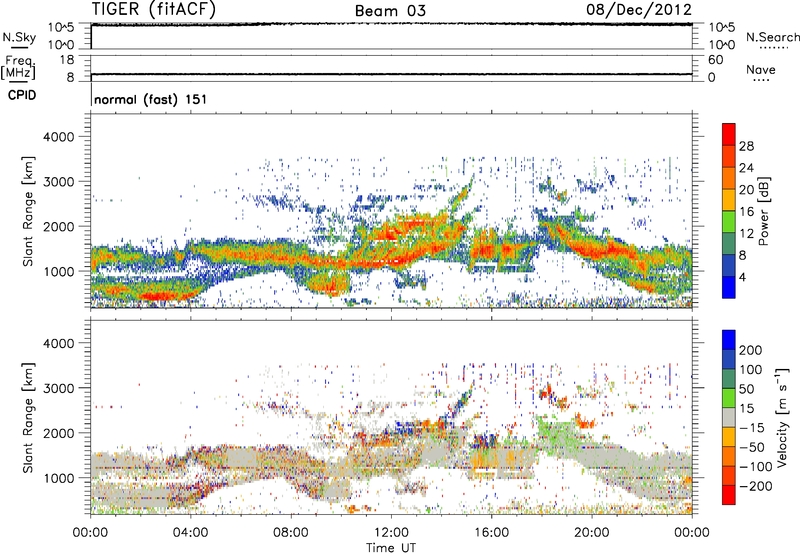Click the red top of power colorbar
The height and width of the screenshot is (554, 800).
pyautogui.click(x=729, y=134)
